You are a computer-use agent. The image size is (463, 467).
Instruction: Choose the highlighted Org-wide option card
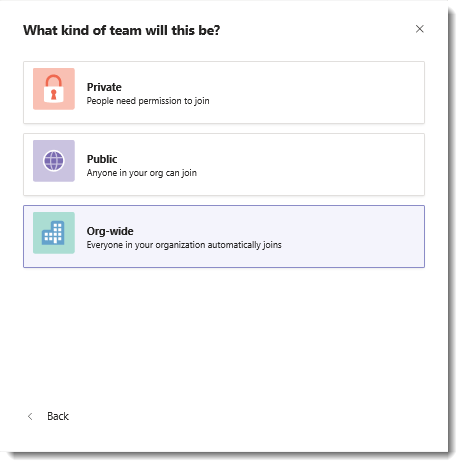(x=224, y=237)
